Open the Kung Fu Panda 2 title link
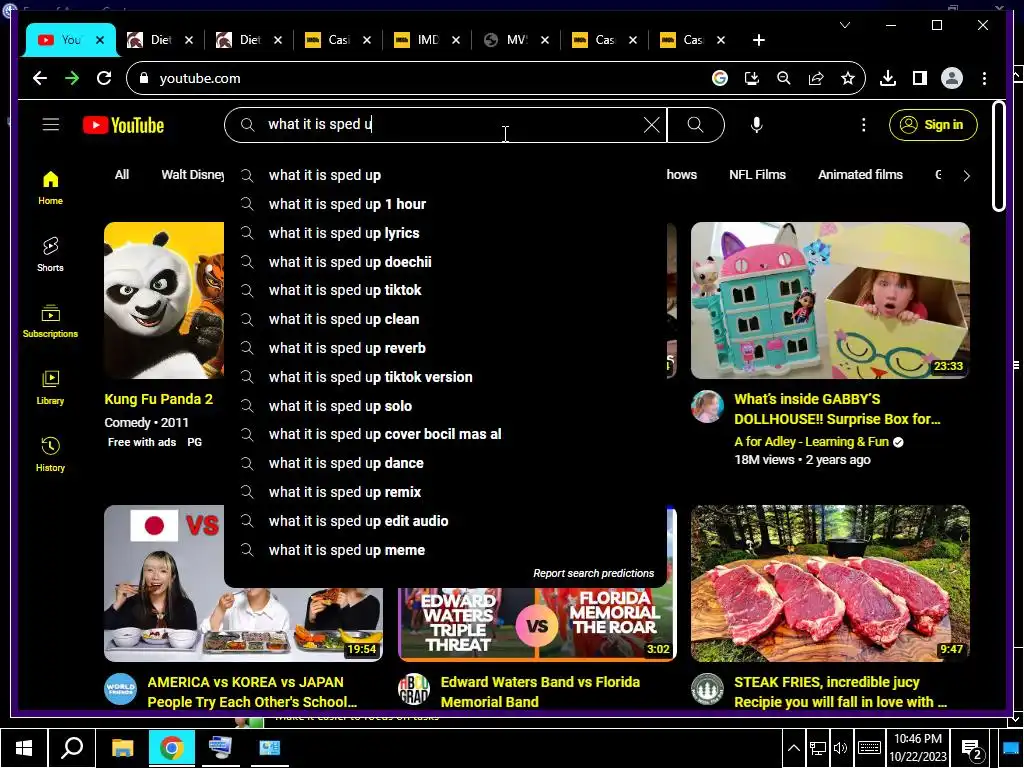Image resolution: width=1024 pixels, height=768 pixels. [x=159, y=399]
